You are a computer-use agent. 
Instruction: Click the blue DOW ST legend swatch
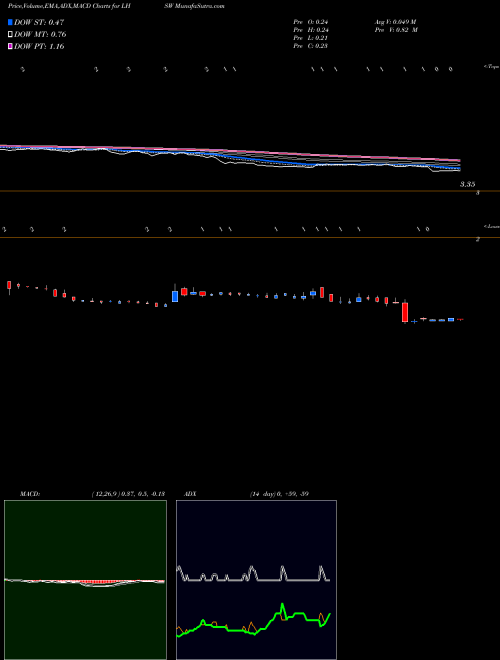10,22
